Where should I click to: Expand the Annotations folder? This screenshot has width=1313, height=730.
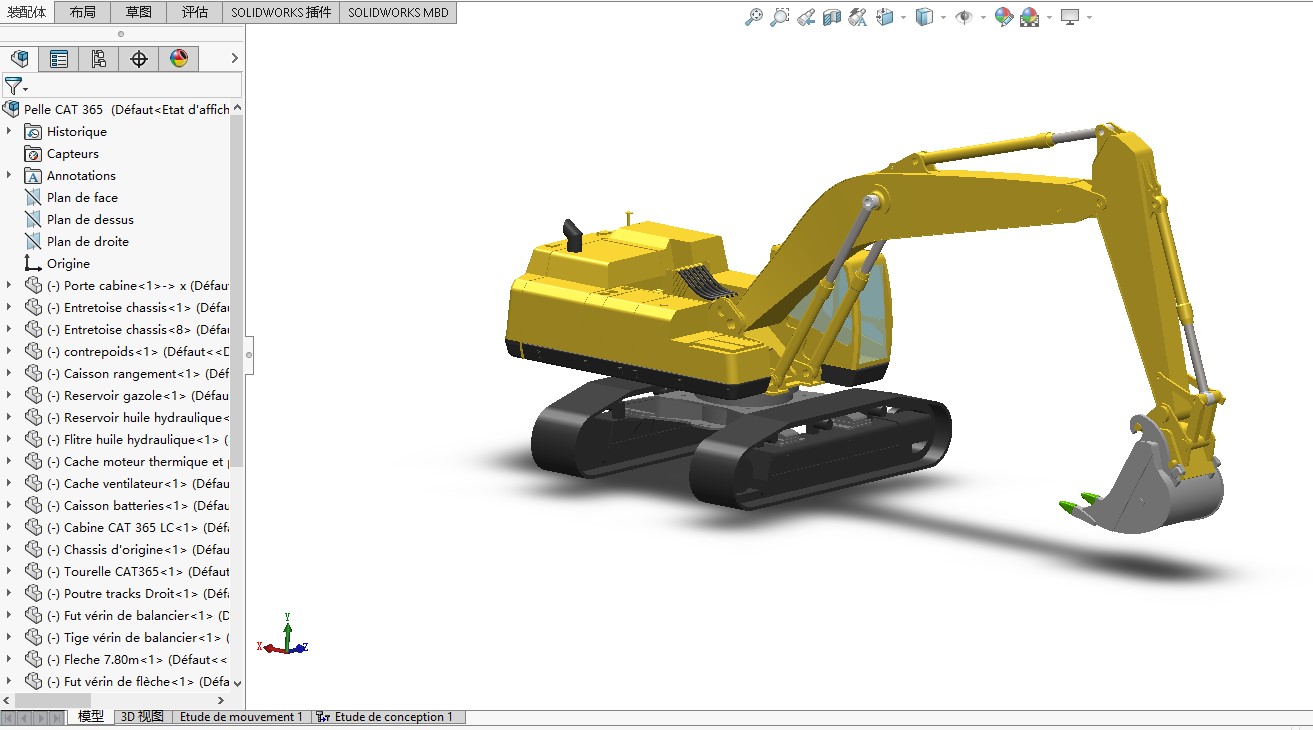(9, 175)
